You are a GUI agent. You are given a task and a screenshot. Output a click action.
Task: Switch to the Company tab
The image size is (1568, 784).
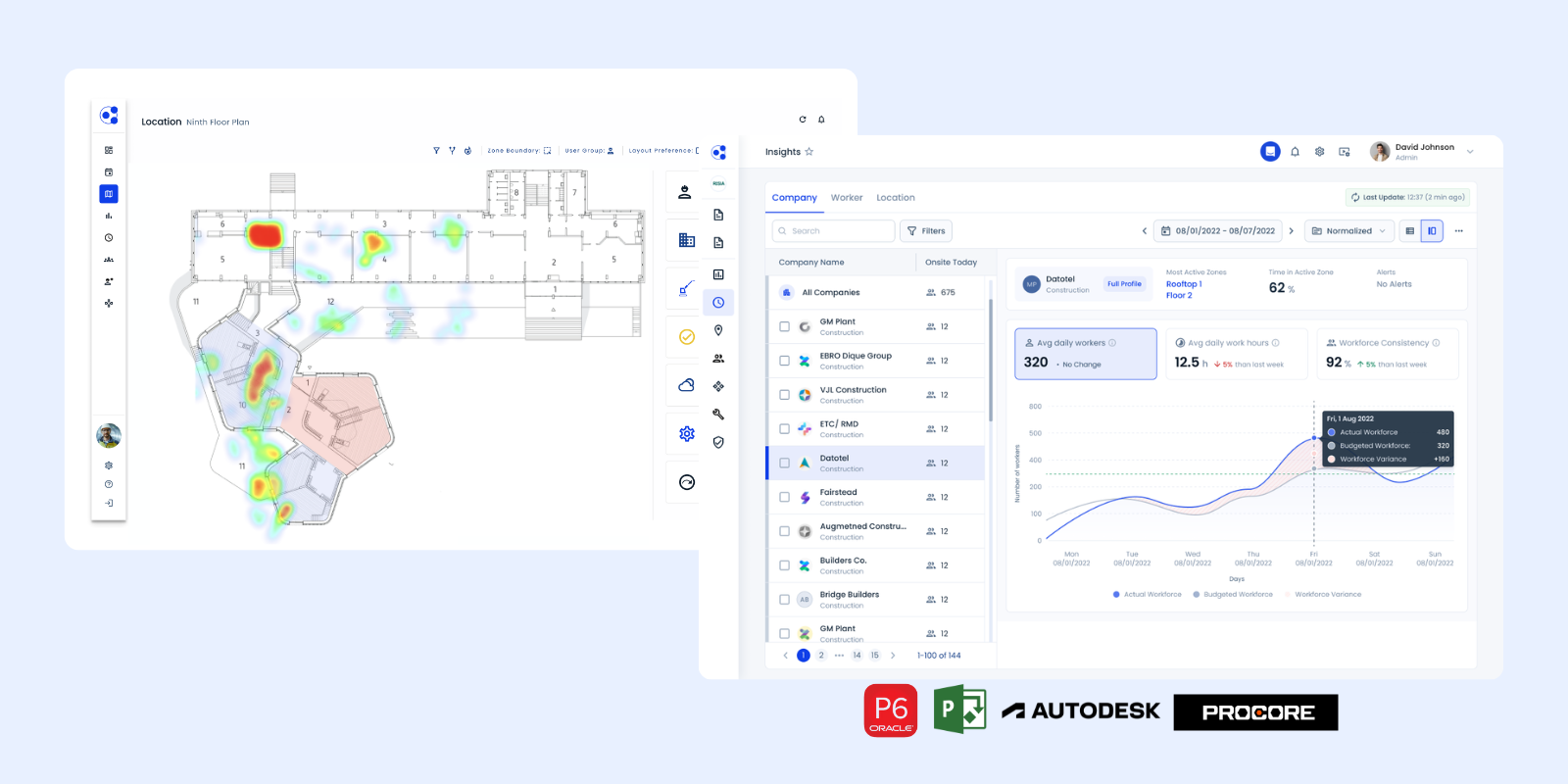[x=794, y=198]
